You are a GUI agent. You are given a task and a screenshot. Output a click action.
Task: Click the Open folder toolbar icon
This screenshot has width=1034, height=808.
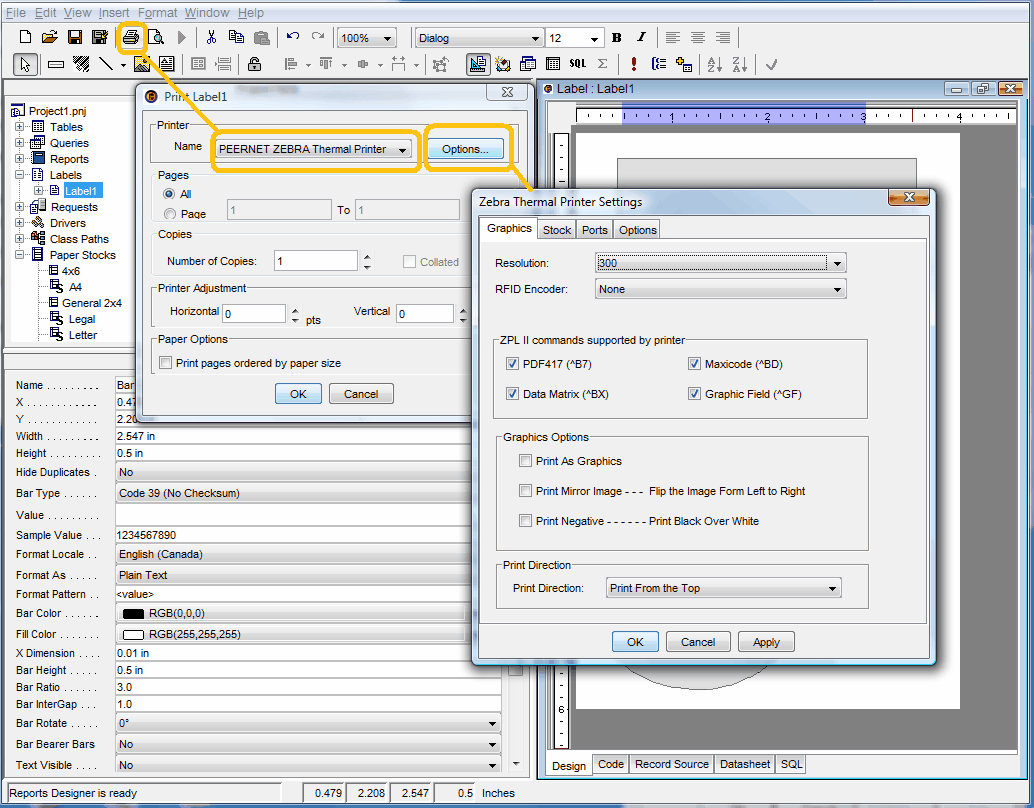point(49,38)
